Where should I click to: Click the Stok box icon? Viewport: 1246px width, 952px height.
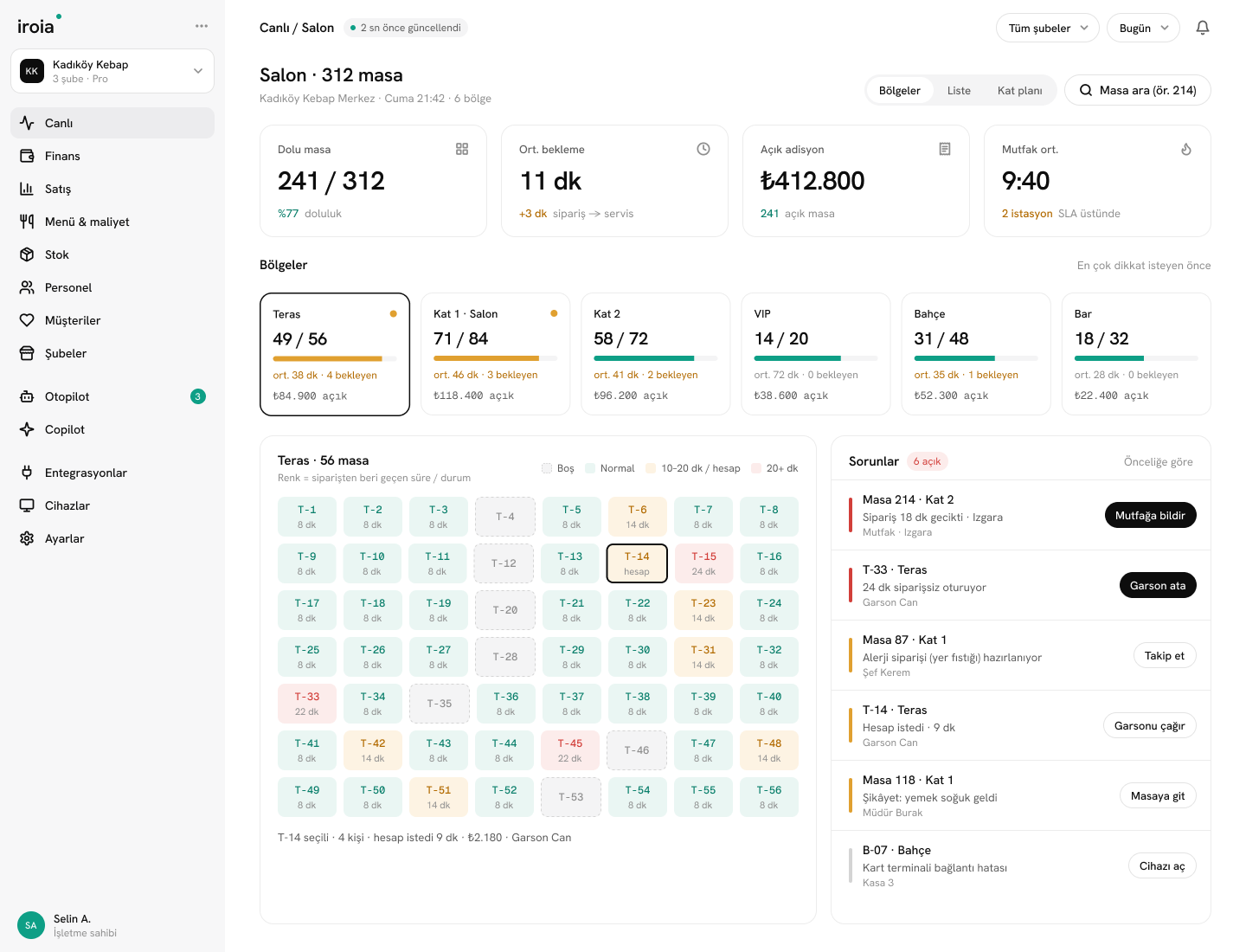tap(27, 254)
